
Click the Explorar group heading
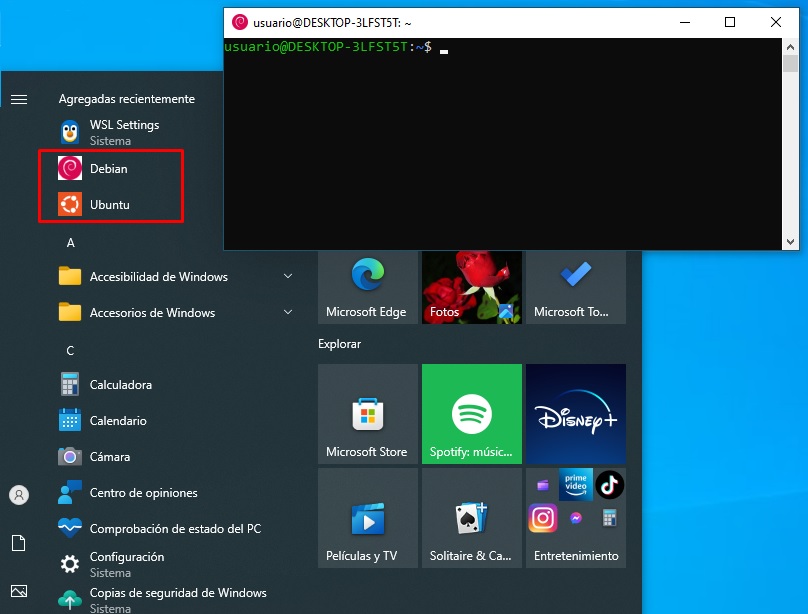click(340, 344)
